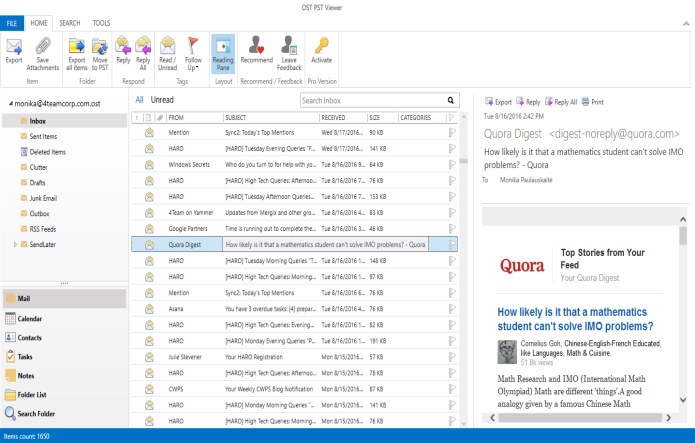
Task: Toggle flag on Quora Digest email
Action: point(452,244)
